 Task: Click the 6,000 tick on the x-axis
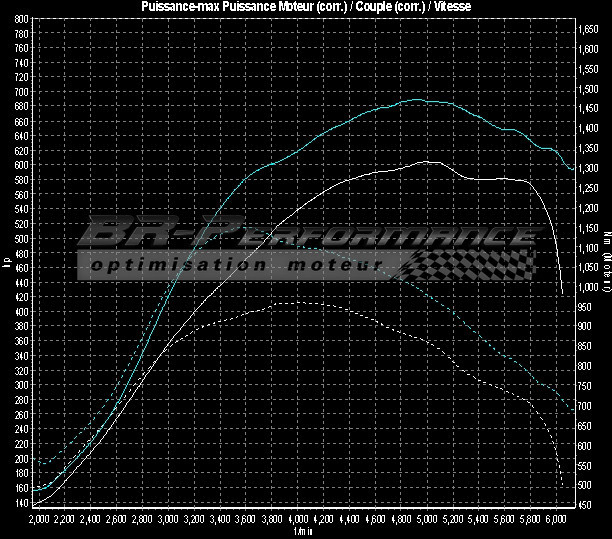click(x=557, y=520)
